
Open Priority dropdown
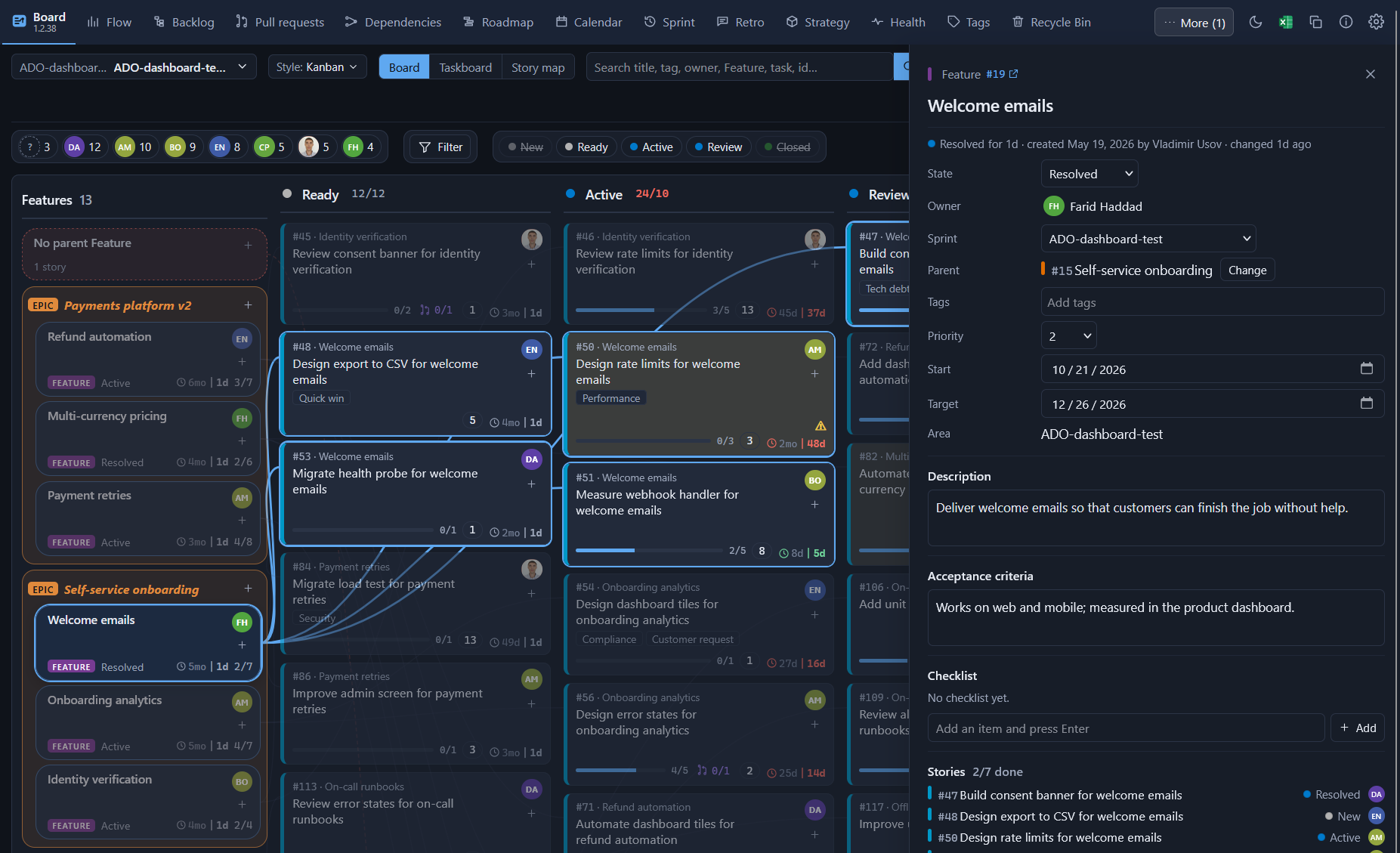(1068, 335)
